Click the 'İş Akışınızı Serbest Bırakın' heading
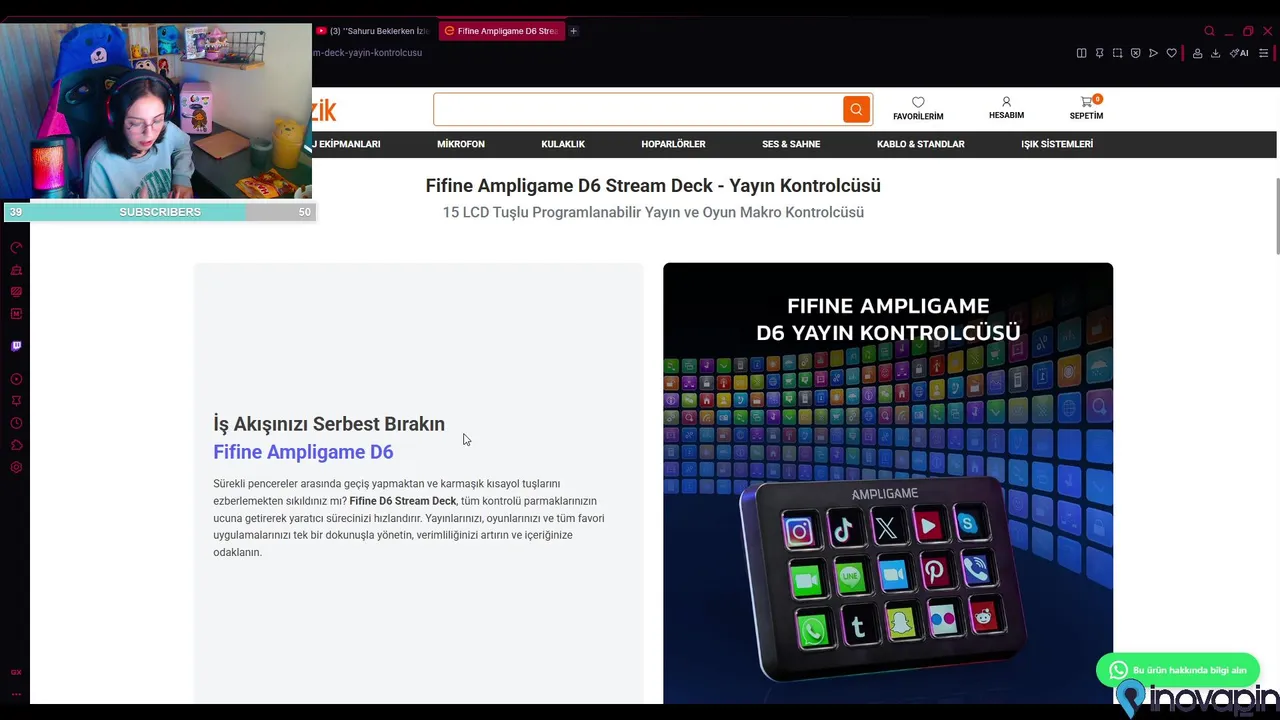1280x720 pixels. 329,424
